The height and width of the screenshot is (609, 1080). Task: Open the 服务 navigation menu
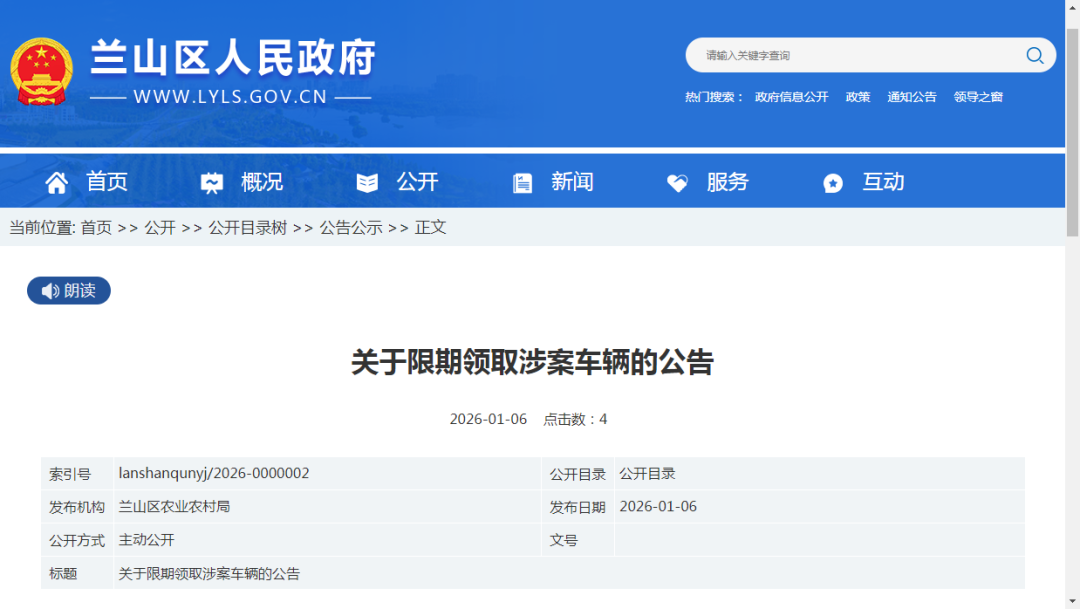pyautogui.click(x=727, y=182)
